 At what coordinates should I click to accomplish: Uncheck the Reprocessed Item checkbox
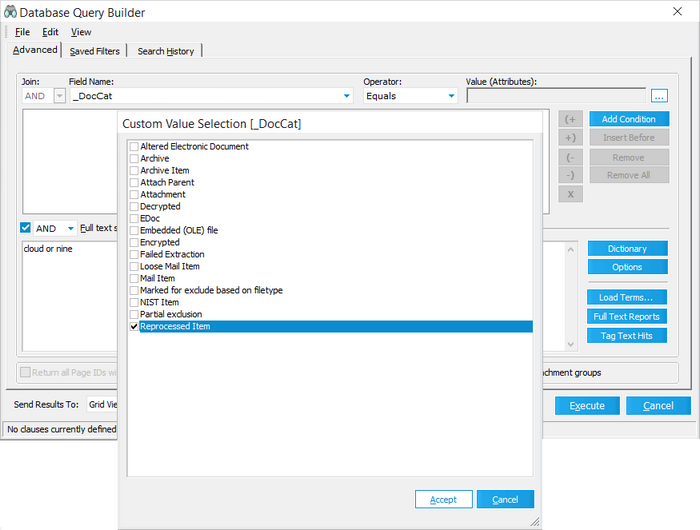[x=134, y=326]
